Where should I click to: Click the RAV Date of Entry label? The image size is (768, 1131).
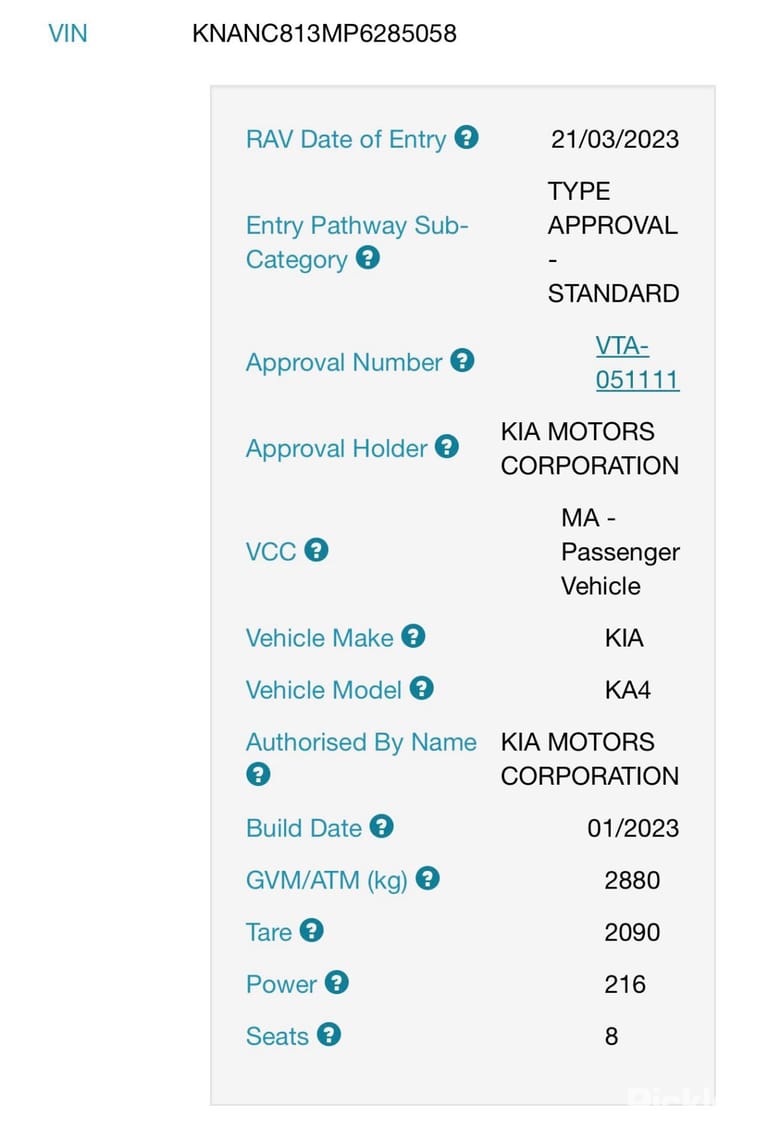[346, 139]
